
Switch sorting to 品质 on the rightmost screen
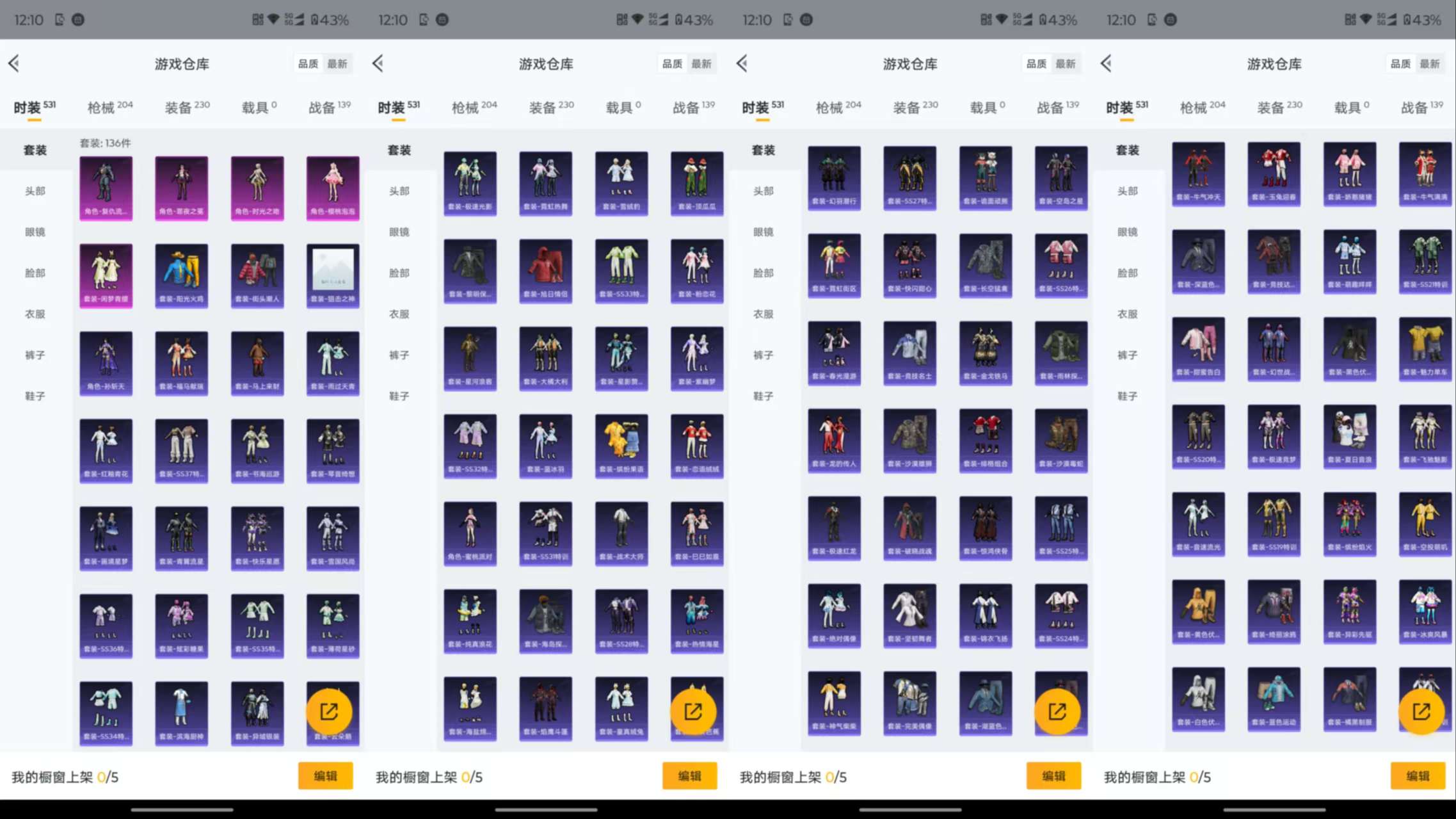(1400, 64)
